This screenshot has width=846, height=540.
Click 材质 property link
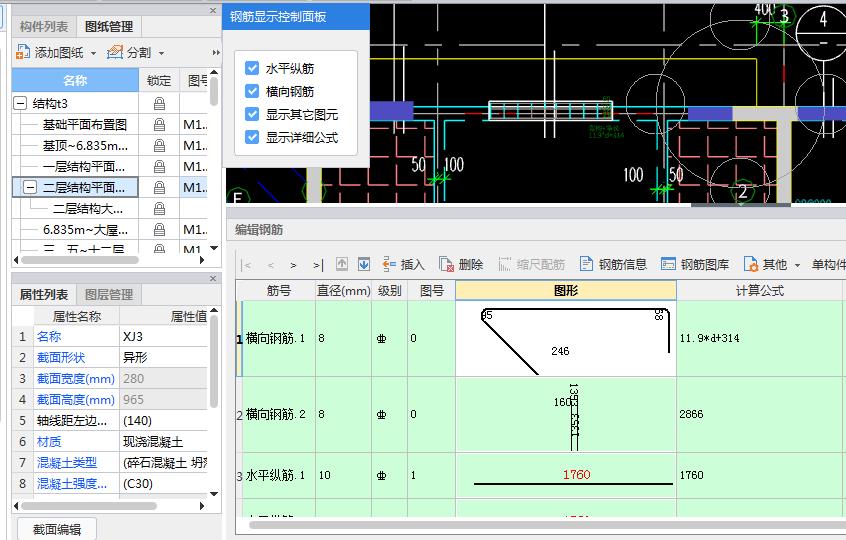pyautogui.click(x=49, y=441)
